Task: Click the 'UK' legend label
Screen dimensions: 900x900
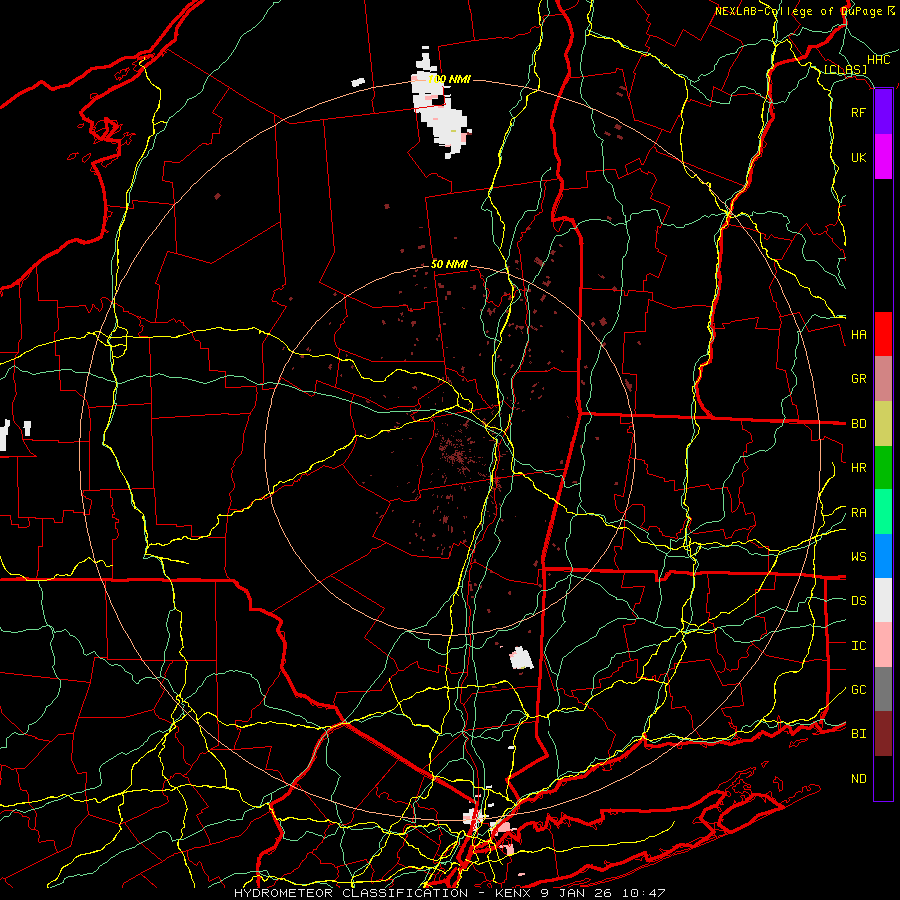Action: coord(858,157)
